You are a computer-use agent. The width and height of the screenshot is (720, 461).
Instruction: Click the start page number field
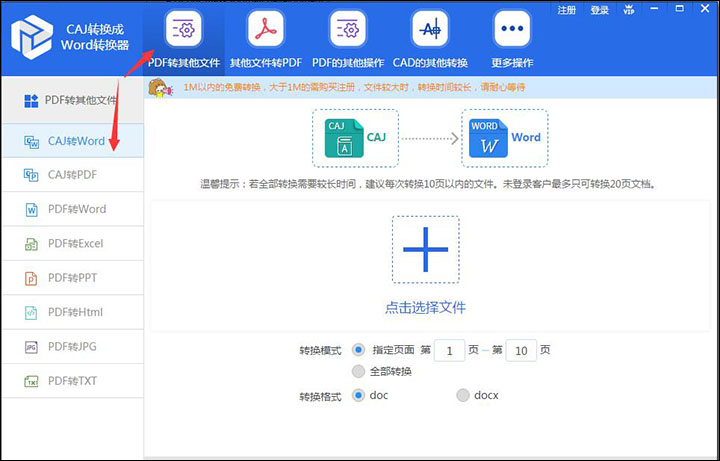pyautogui.click(x=450, y=351)
